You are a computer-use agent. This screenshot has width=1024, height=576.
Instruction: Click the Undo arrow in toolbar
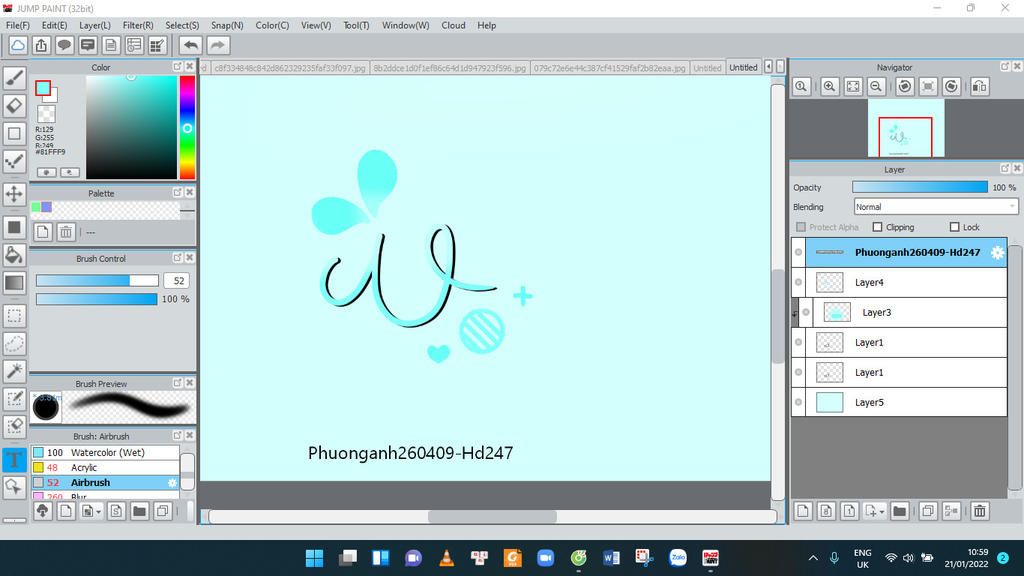tap(191, 45)
